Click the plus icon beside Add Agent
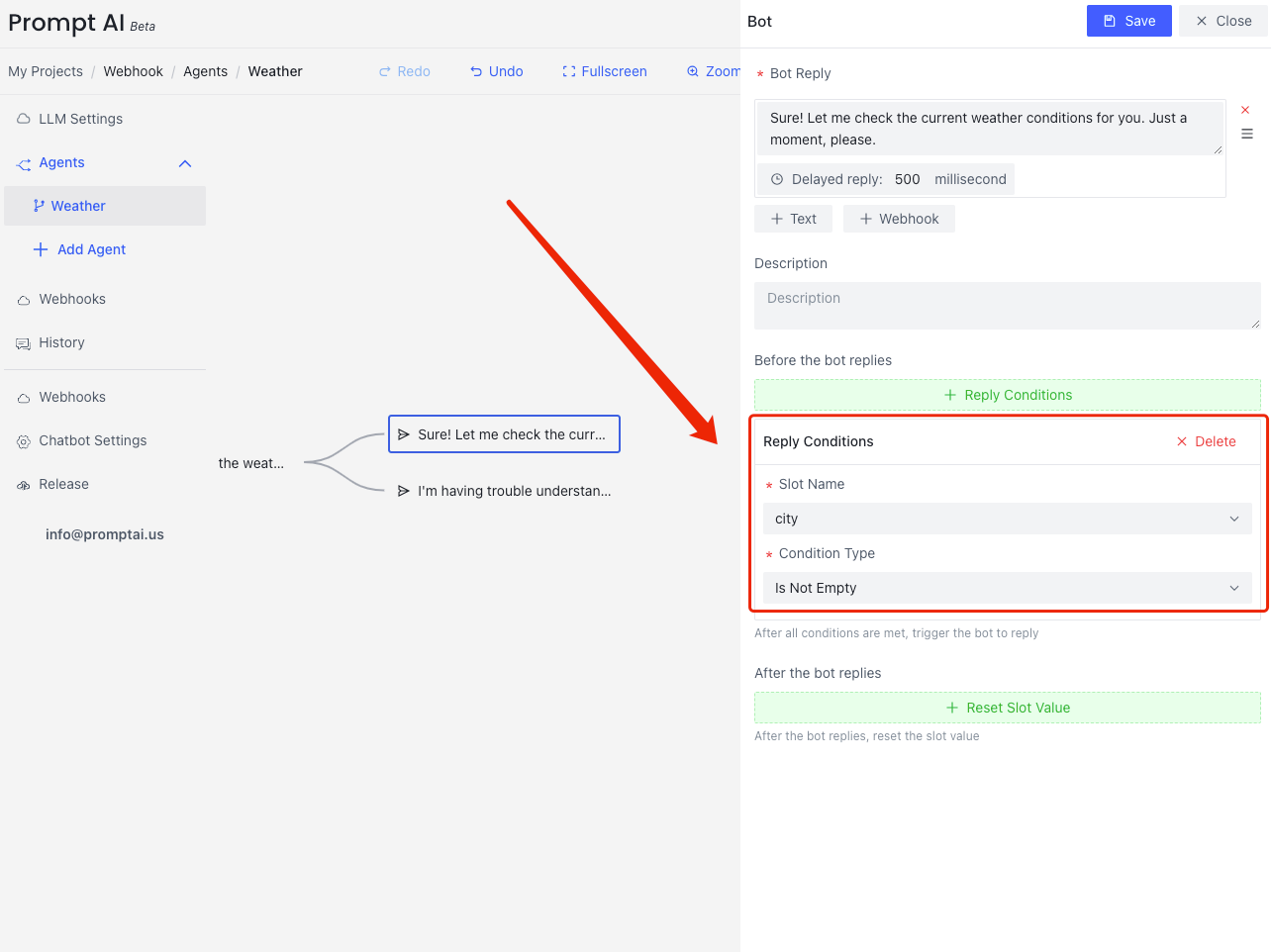The width and height of the screenshot is (1271, 952). [x=41, y=249]
